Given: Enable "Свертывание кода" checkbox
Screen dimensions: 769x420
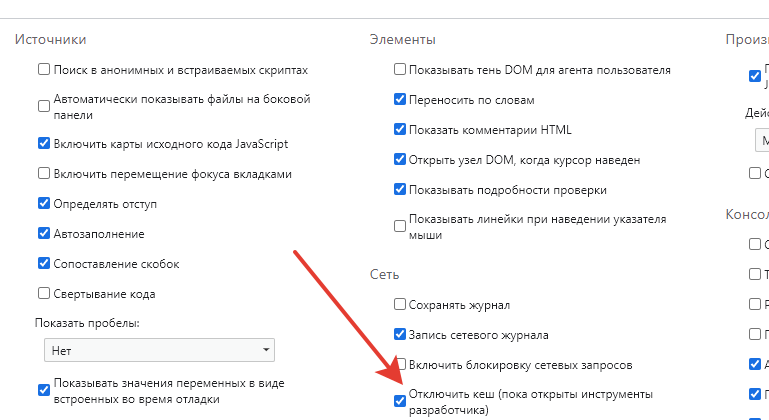Looking at the screenshot, I should [44, 294].
